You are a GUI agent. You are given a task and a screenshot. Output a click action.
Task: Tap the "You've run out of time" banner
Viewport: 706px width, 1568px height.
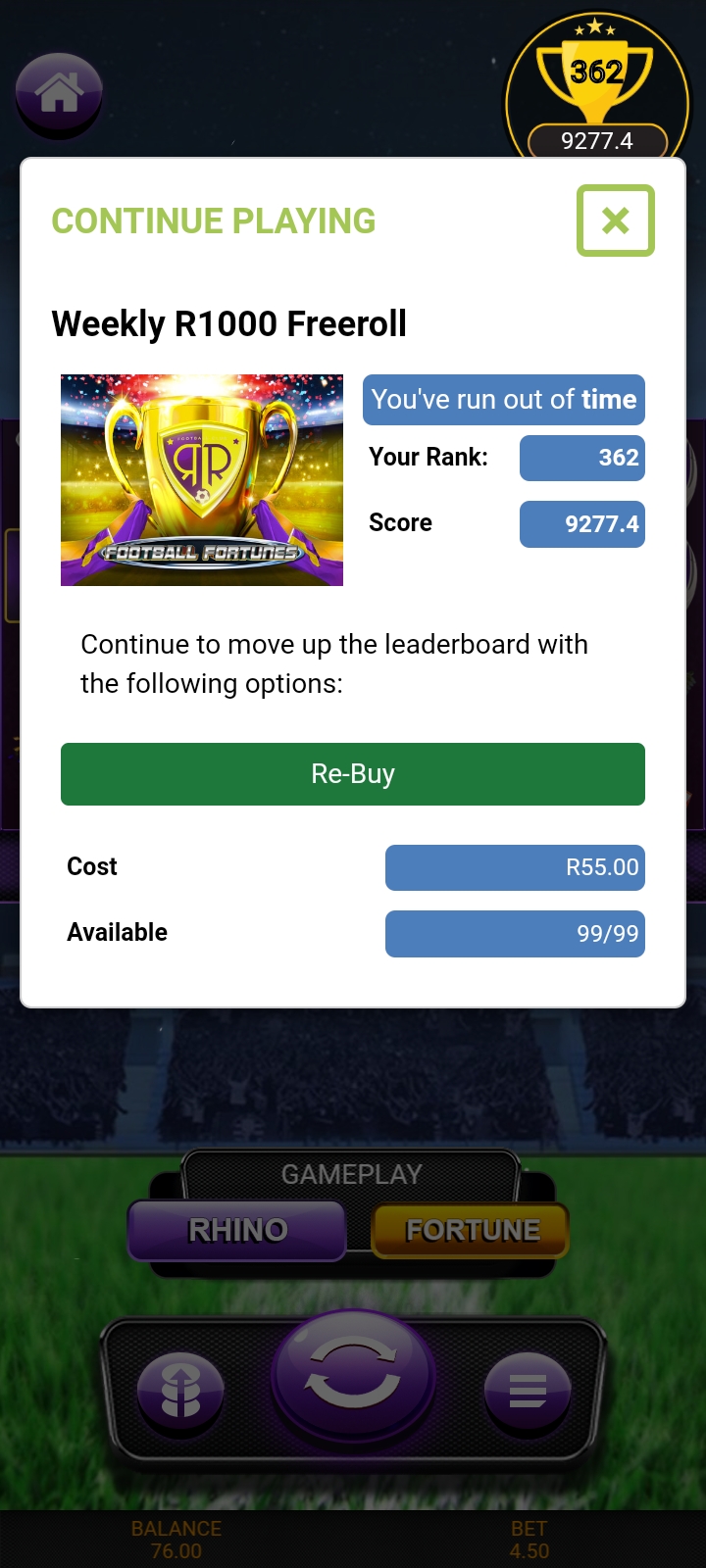pos(504,400)
